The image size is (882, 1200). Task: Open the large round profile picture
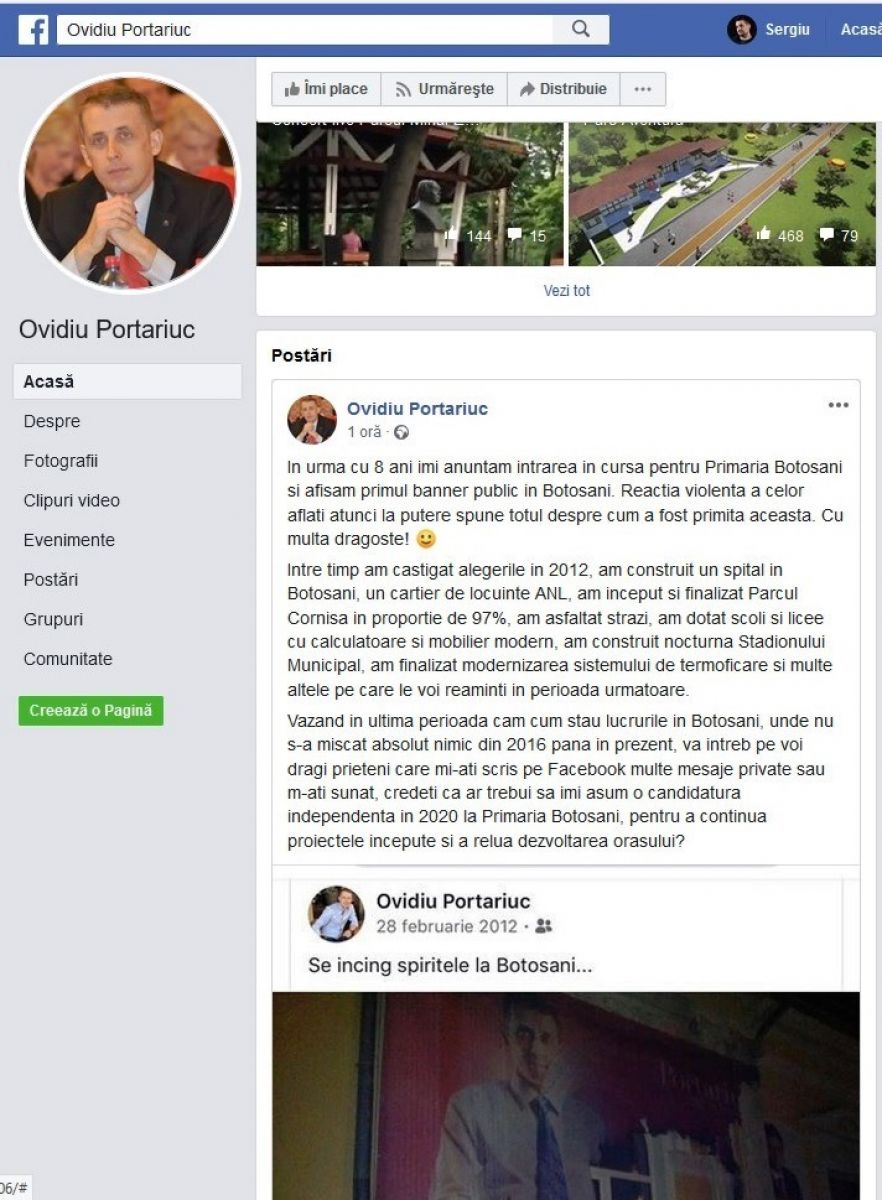tap(130, 183)
